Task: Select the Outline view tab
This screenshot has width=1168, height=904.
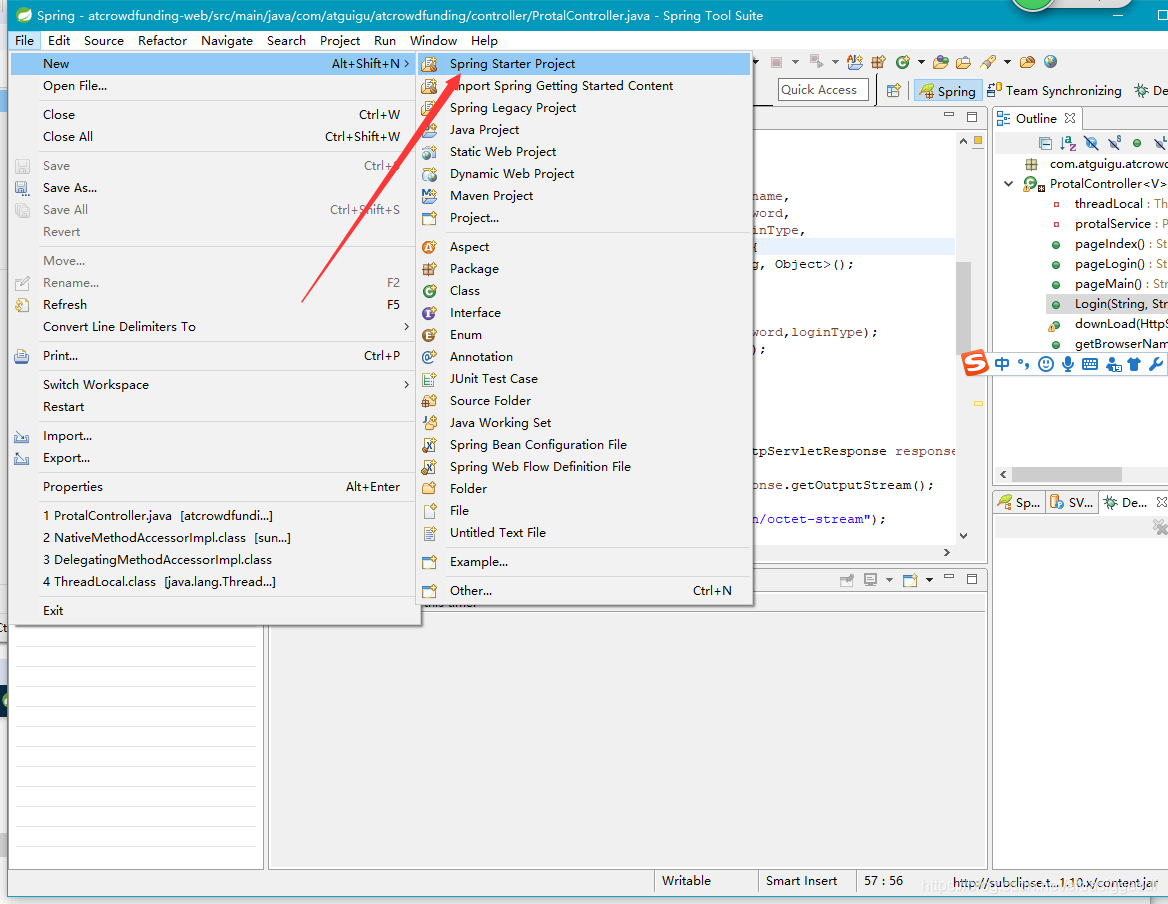Action: tap(1036, 118)
